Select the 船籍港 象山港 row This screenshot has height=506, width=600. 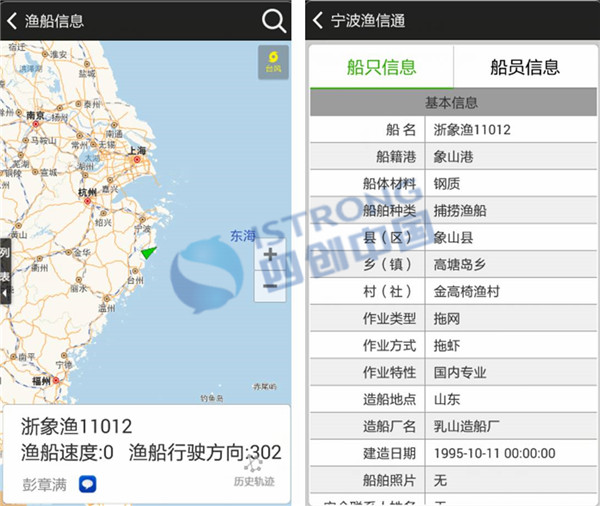tap(453, 157)
